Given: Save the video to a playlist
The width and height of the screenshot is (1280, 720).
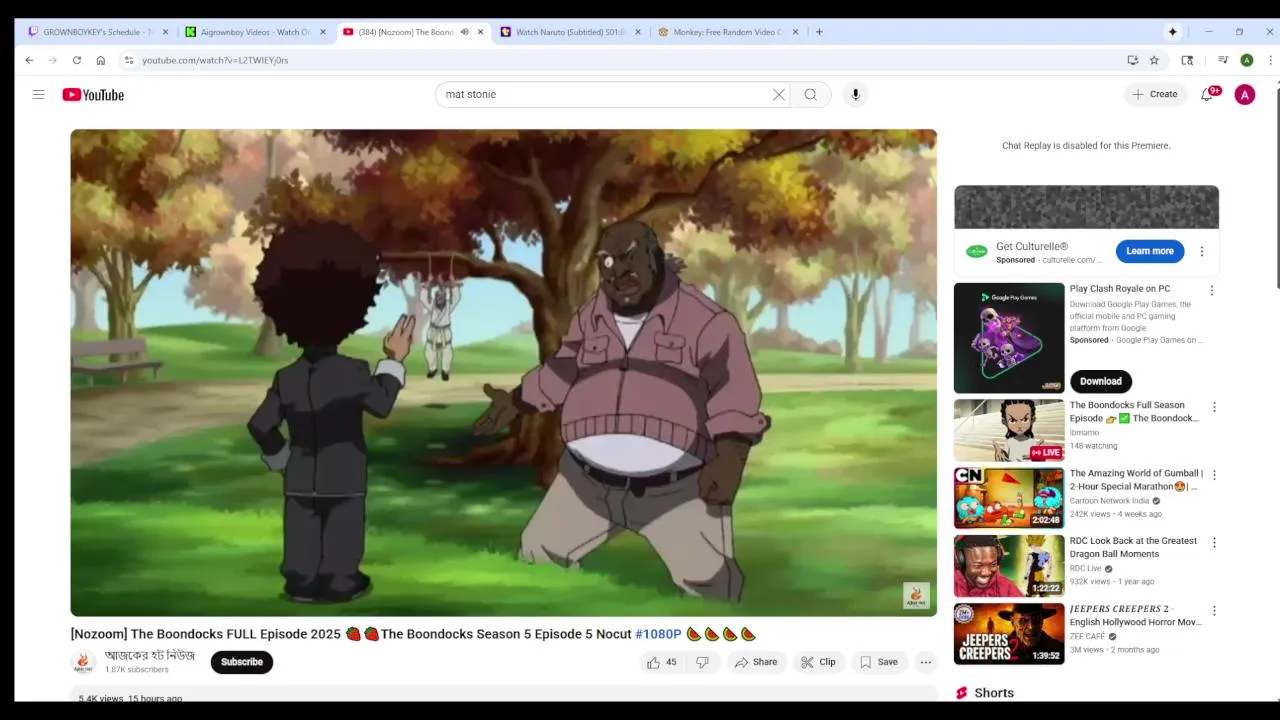Looking at the screenshot, I should tap(878, 662).
